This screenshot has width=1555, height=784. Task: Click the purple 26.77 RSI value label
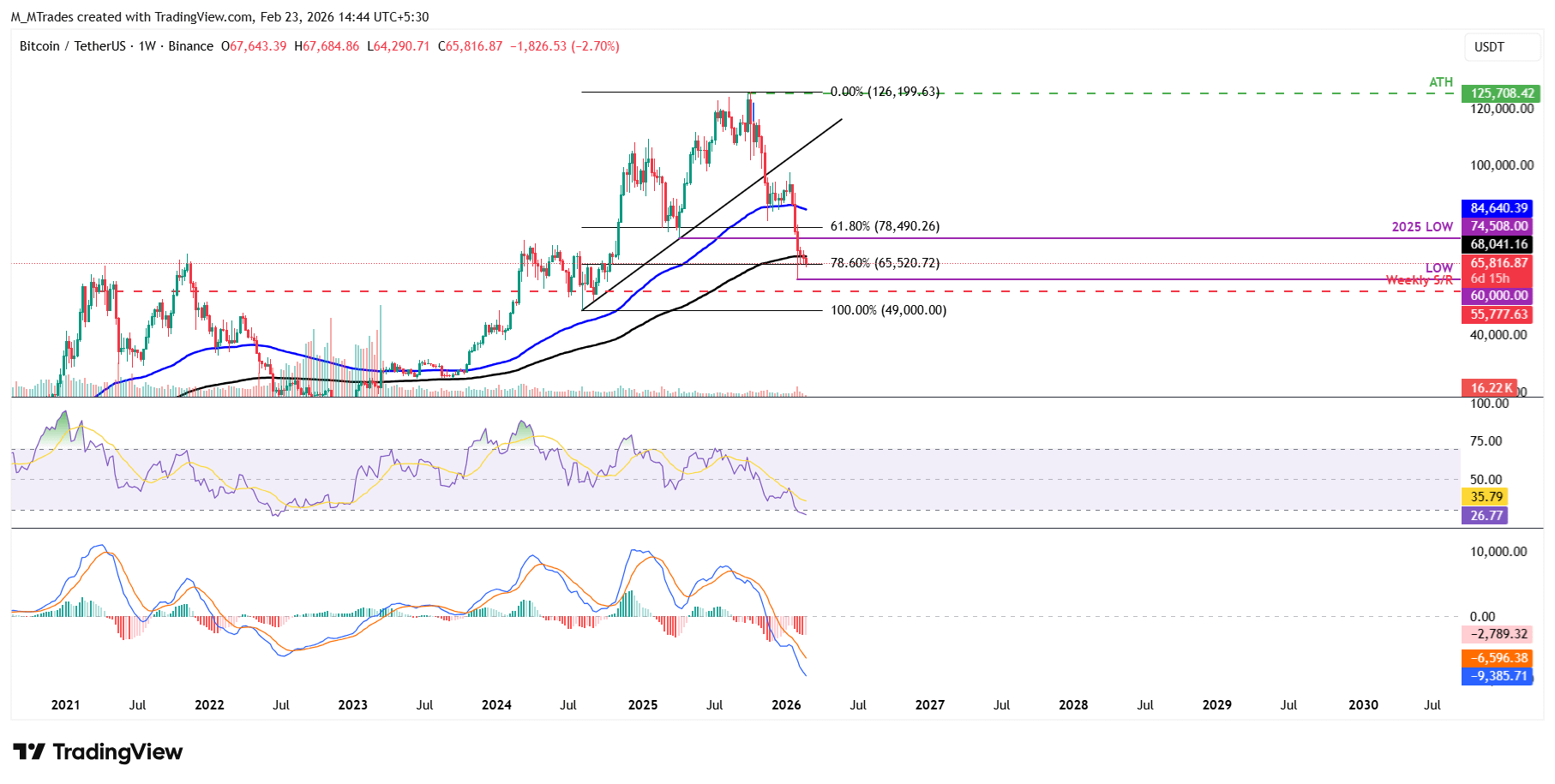[x=1484, y=516]
